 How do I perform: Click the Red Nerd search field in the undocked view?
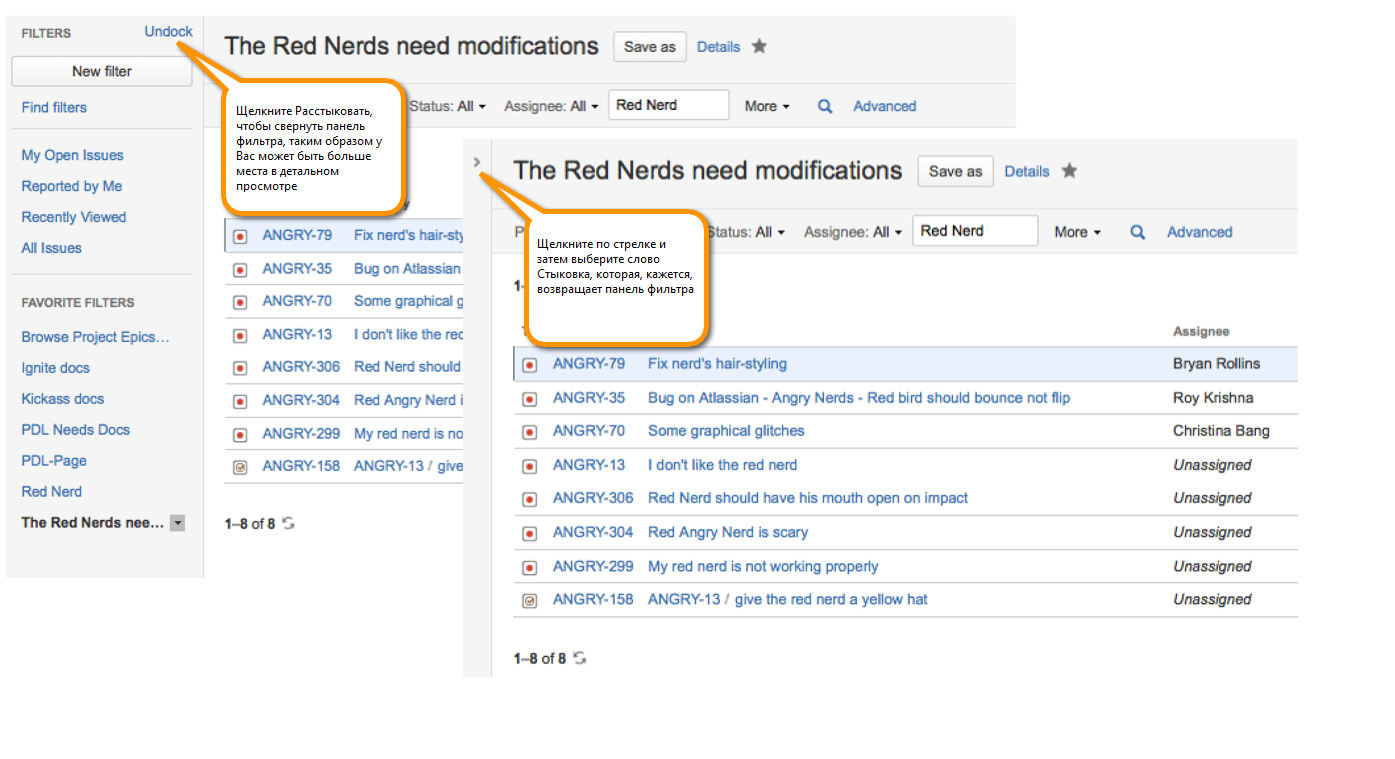point(974,231)
